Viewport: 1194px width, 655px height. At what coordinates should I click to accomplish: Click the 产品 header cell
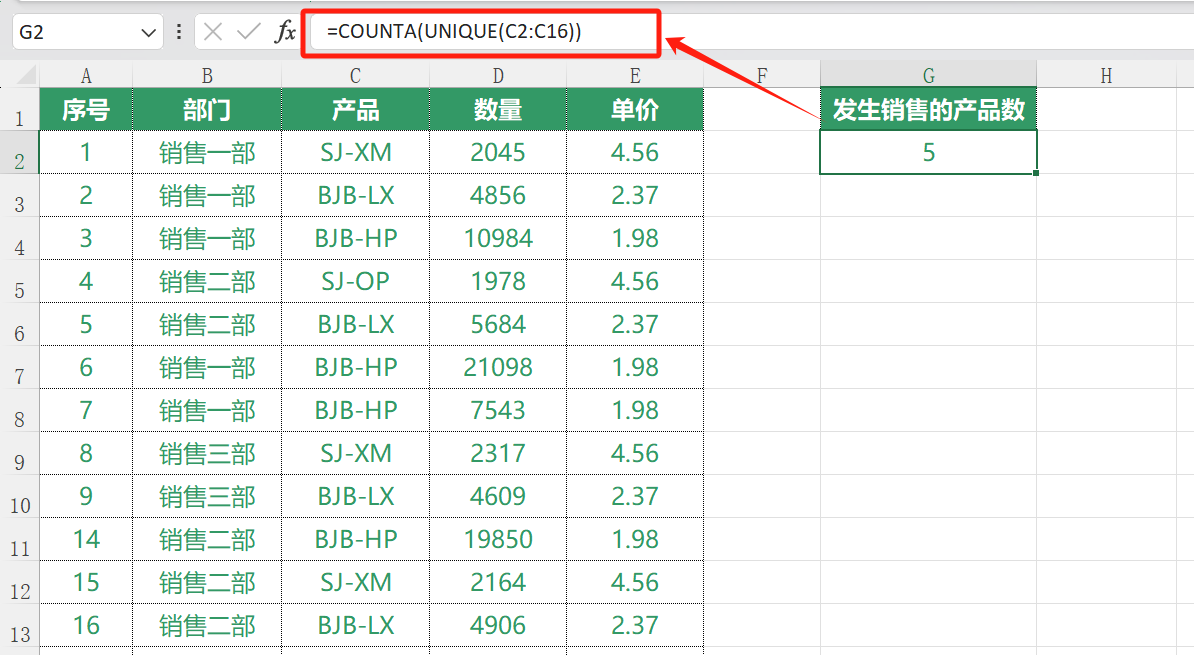[356, 109]
